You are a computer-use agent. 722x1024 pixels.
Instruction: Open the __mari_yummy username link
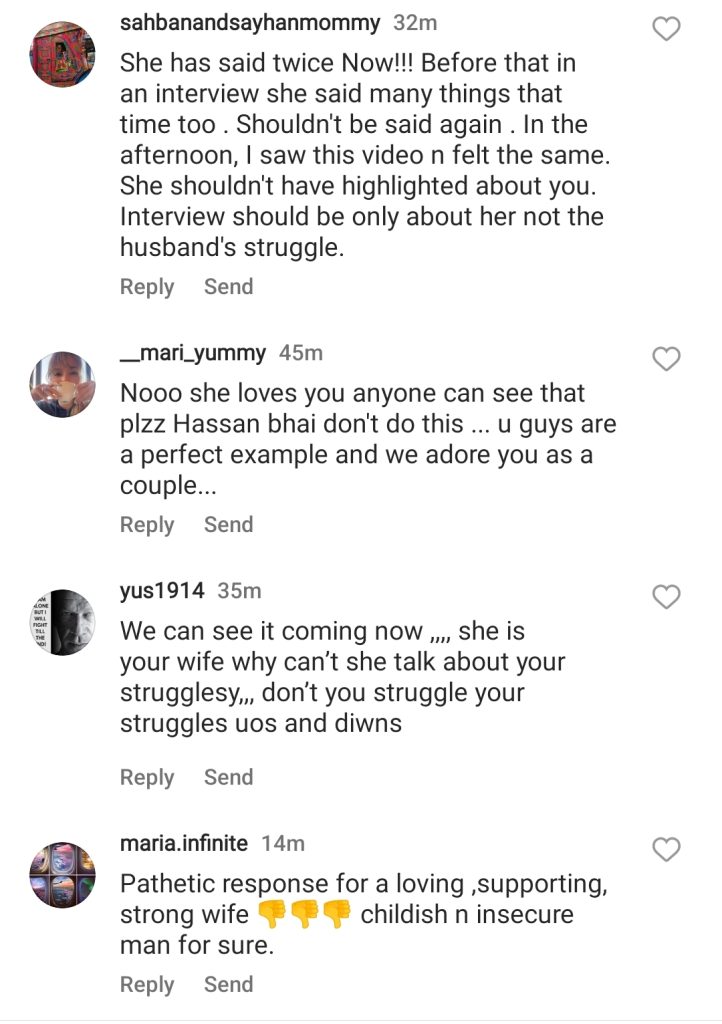193,353
